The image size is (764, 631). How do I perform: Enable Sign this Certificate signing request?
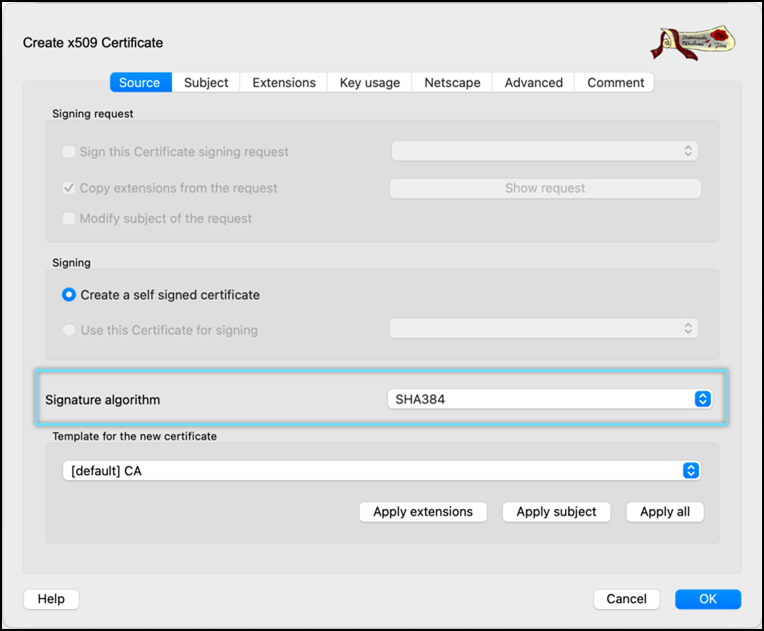(69, 152)
